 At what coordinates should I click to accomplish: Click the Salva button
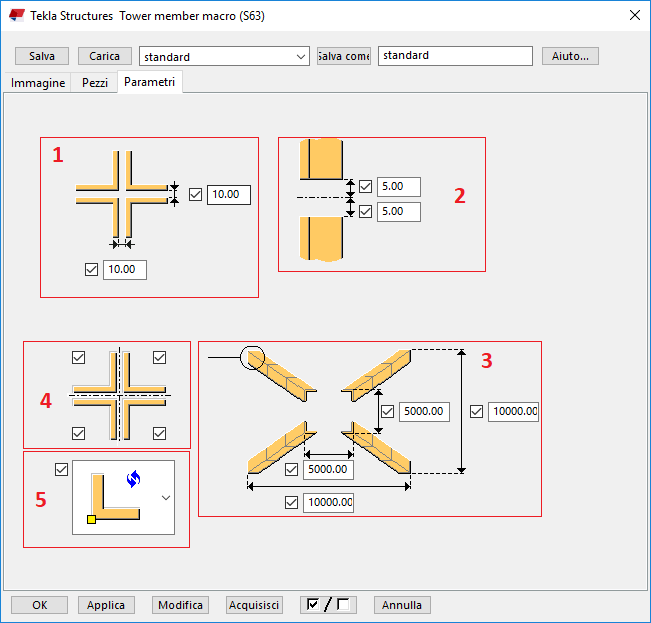coord(42,56)
